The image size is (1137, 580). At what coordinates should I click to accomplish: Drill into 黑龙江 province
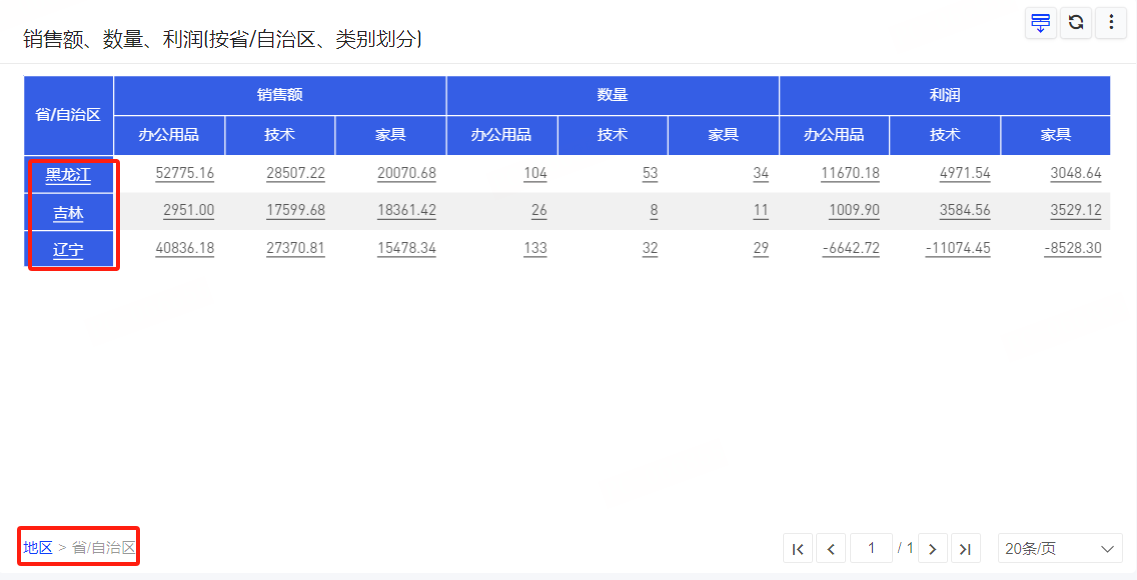tap(68, 175)
